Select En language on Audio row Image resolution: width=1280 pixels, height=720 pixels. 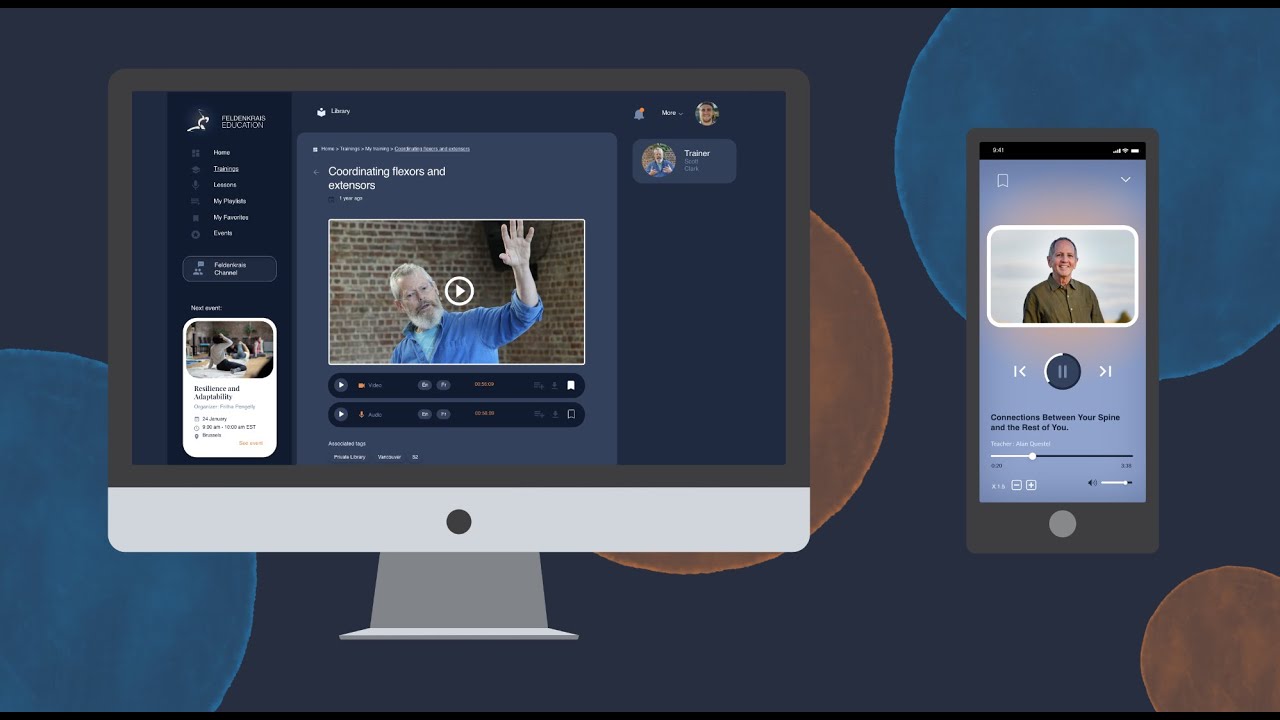[424, 414]
